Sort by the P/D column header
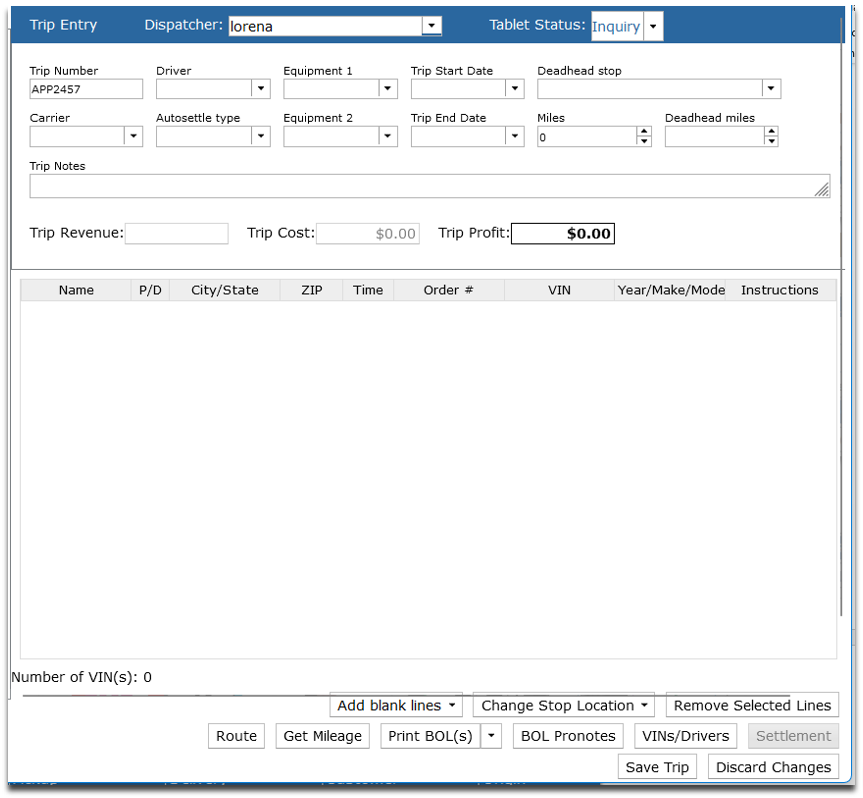Viewport: 863px width, 798px height. point(150,290)
